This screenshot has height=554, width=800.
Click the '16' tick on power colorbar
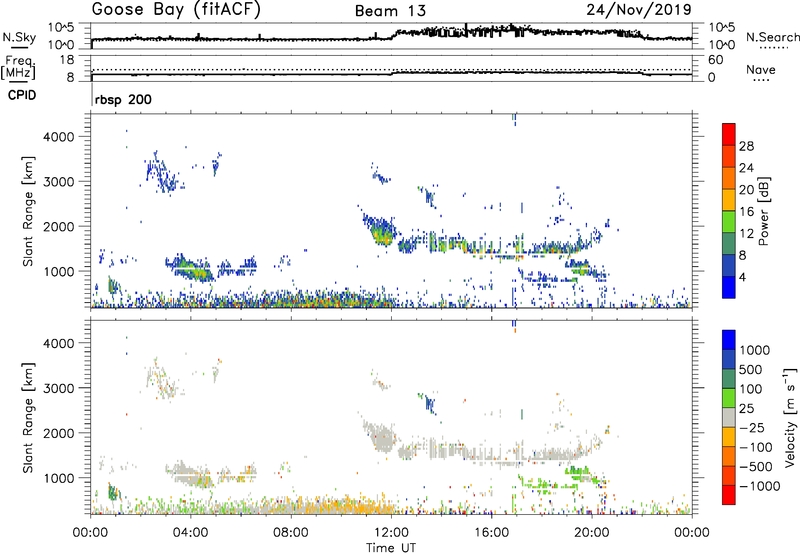coord(746,212)
